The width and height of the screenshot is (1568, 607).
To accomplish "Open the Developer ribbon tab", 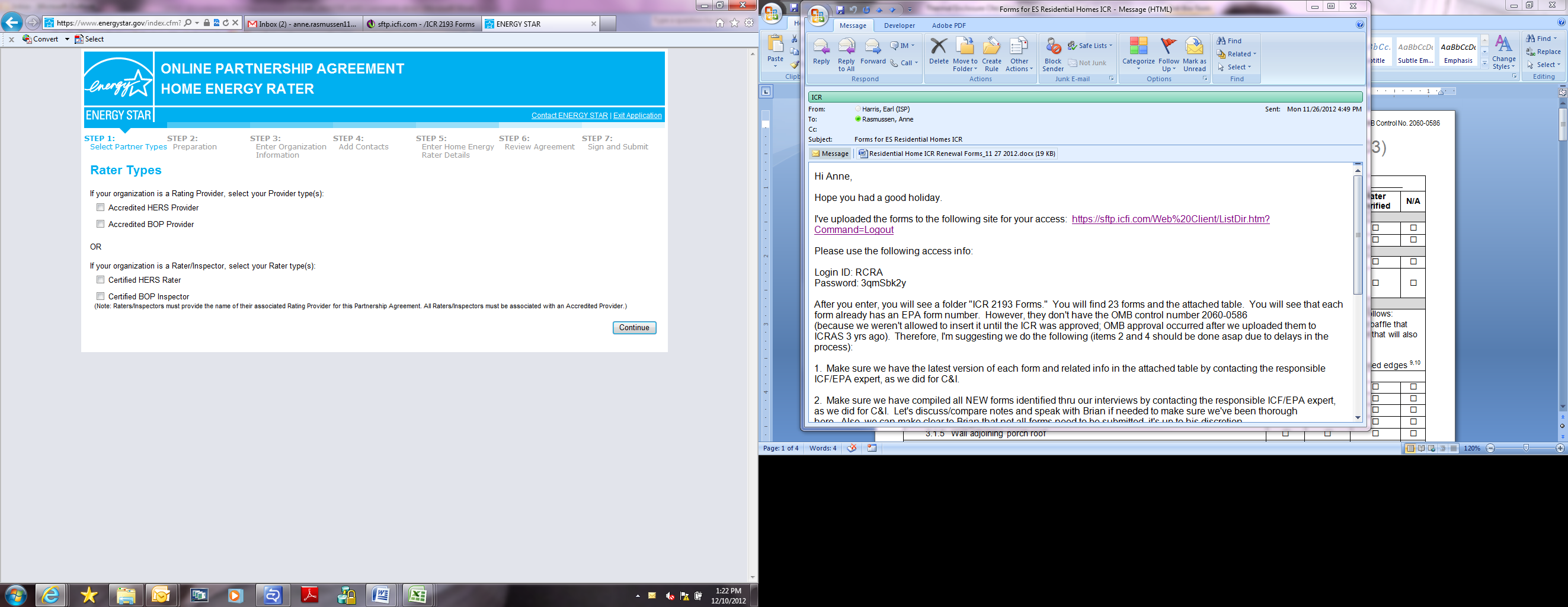I will click(x=899, y=25).
